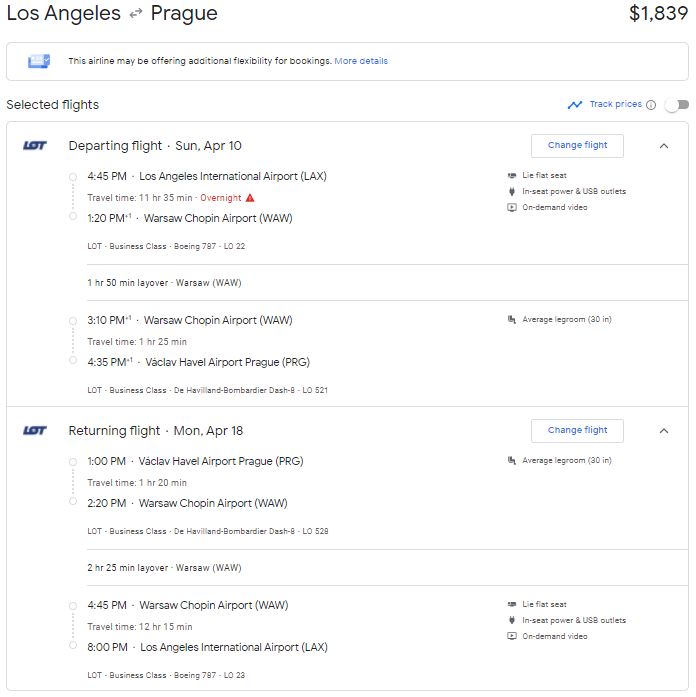Click the round-trip arrows between city names
The image size is (696, 697).
136,14
